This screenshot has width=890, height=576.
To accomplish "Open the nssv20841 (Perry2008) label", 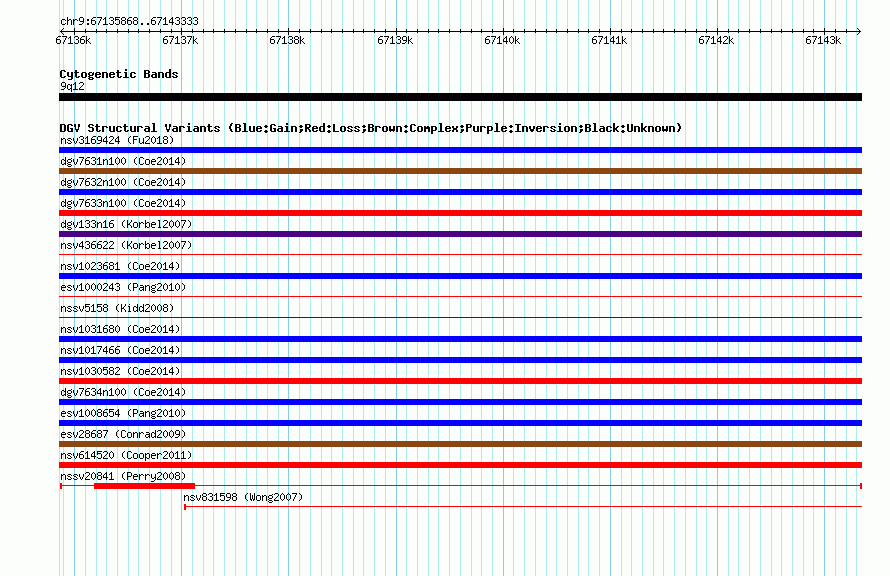I will pyautogui.click(x=123, y=476).
